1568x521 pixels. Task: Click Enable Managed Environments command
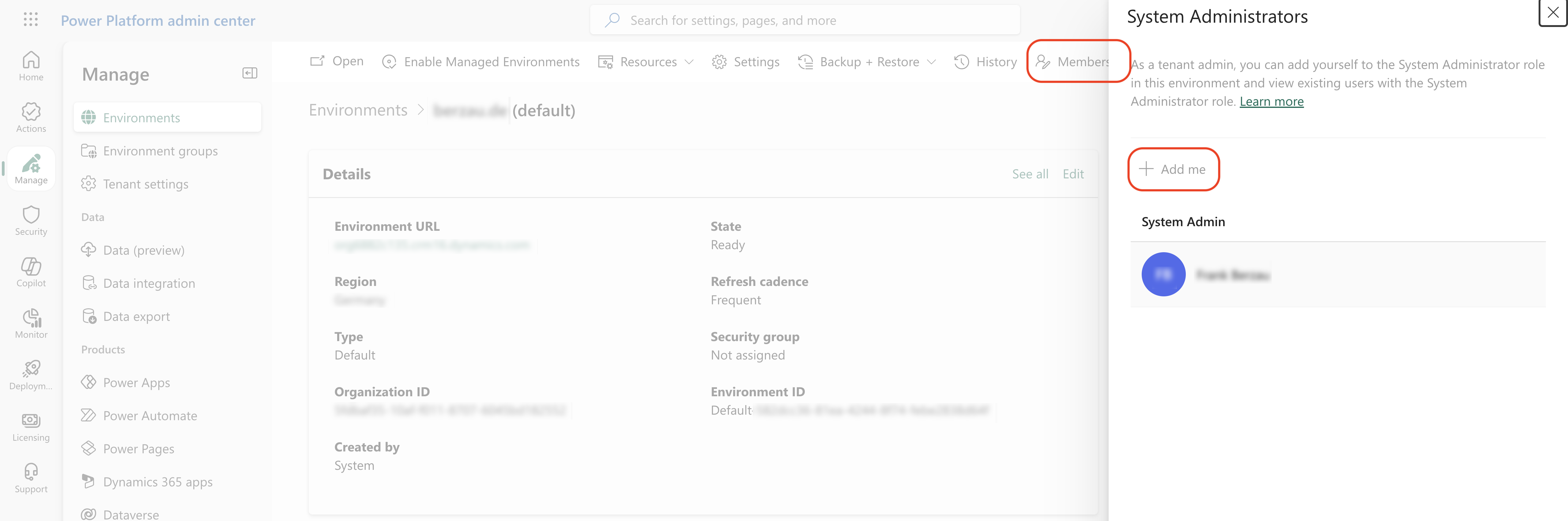481,62
